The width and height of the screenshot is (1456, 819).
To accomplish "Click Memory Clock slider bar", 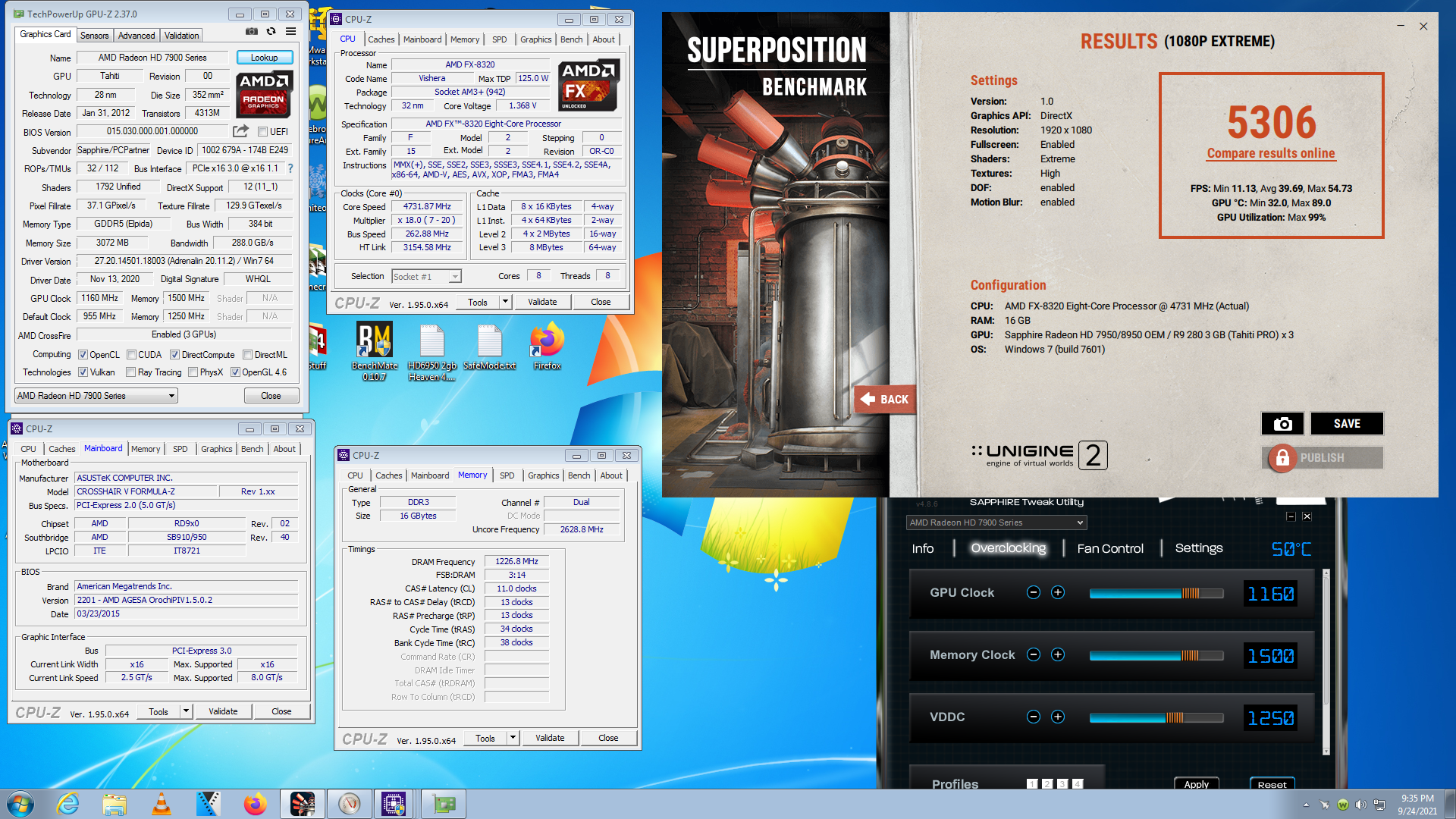I will tap(1156, 655).
